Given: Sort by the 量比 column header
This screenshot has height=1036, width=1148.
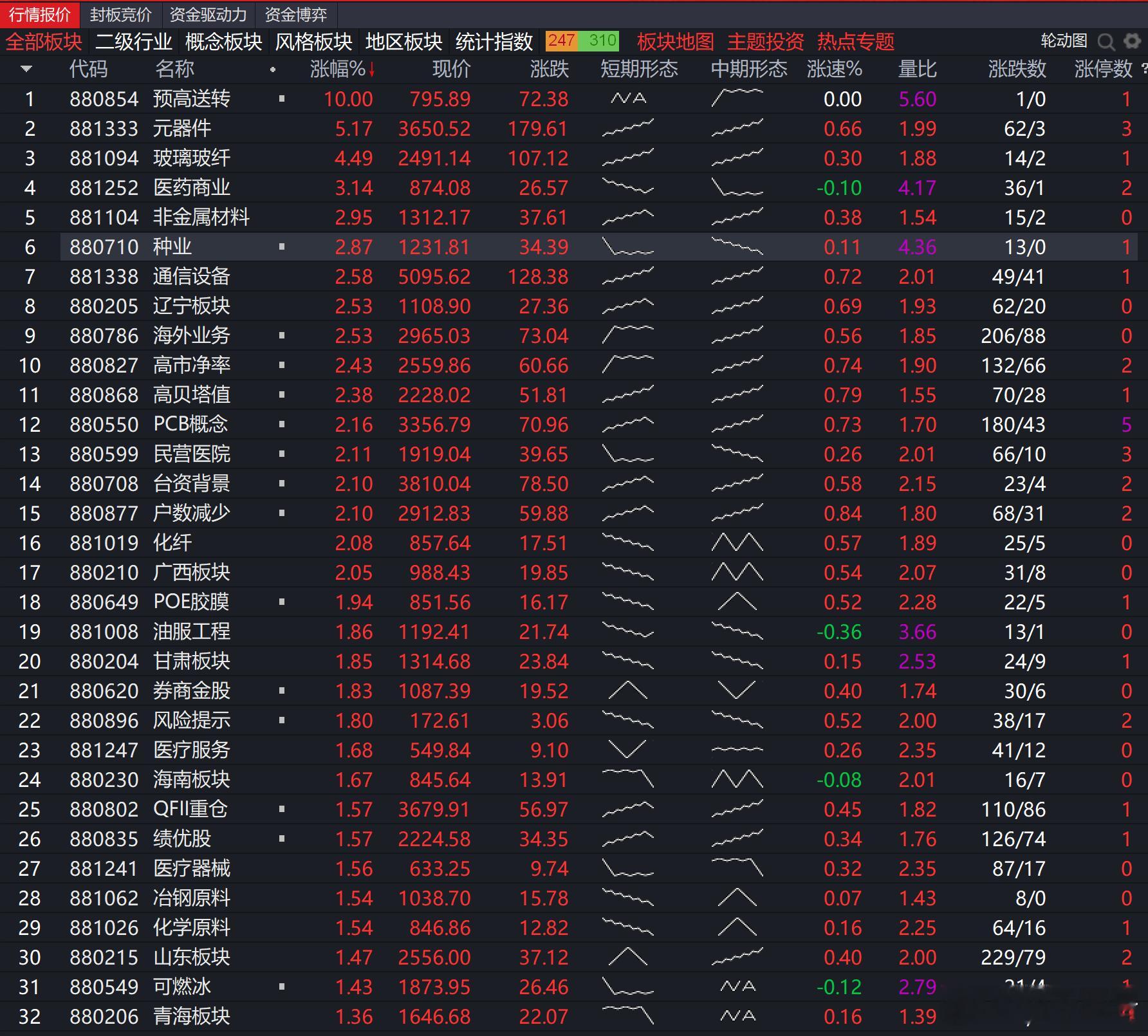Looking at the screenshot, I should pos(918,69).
